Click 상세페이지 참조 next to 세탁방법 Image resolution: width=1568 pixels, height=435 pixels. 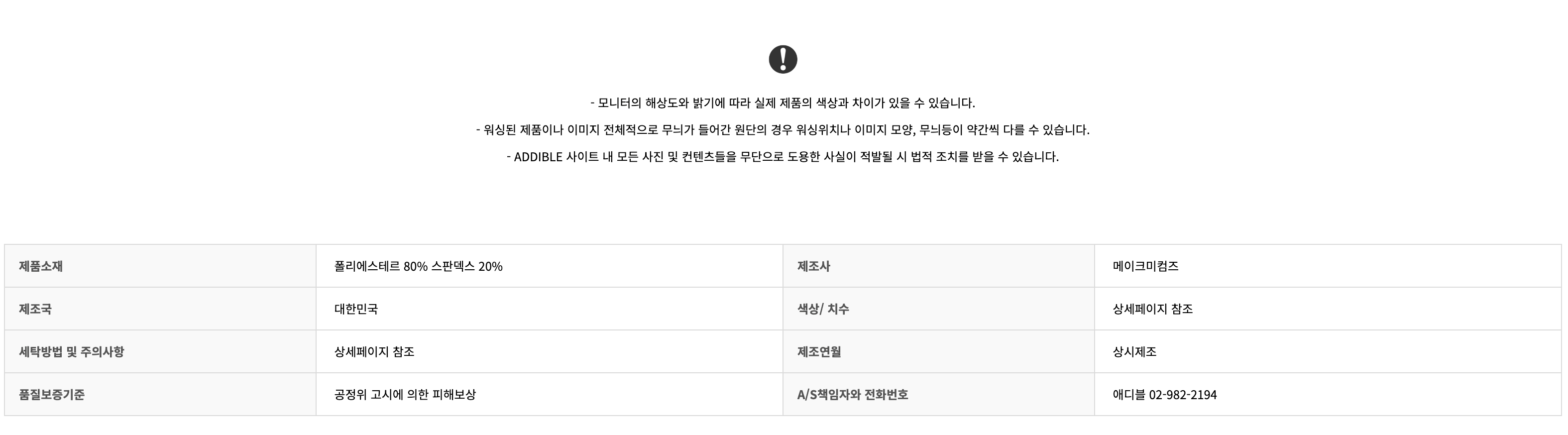point(374,351)
